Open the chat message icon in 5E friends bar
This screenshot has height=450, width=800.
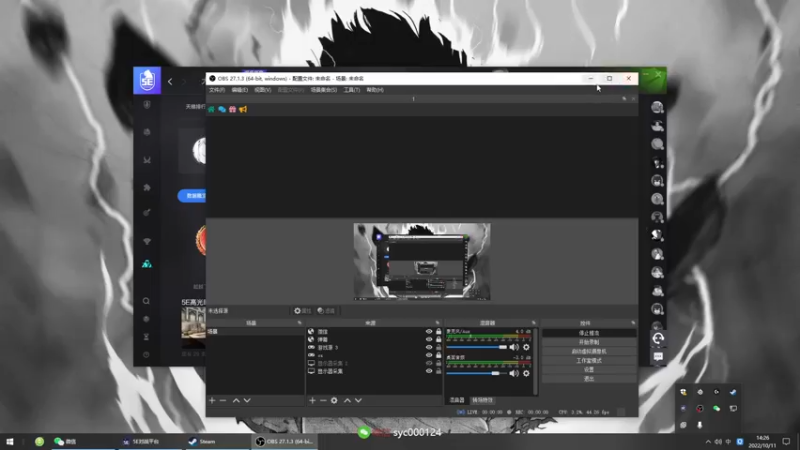click(x=658, y=357)
